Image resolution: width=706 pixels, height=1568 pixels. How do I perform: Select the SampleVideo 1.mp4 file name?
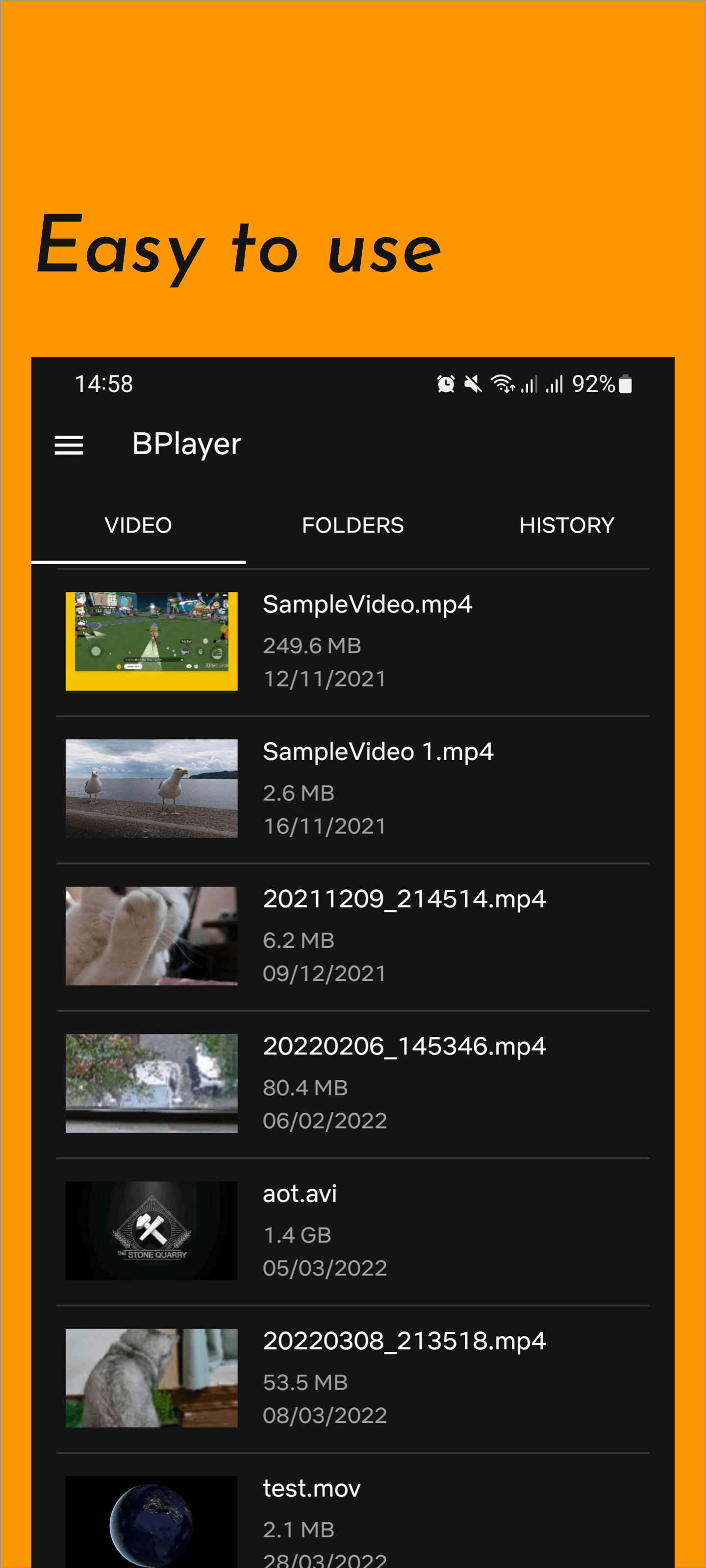click(378, 752)
